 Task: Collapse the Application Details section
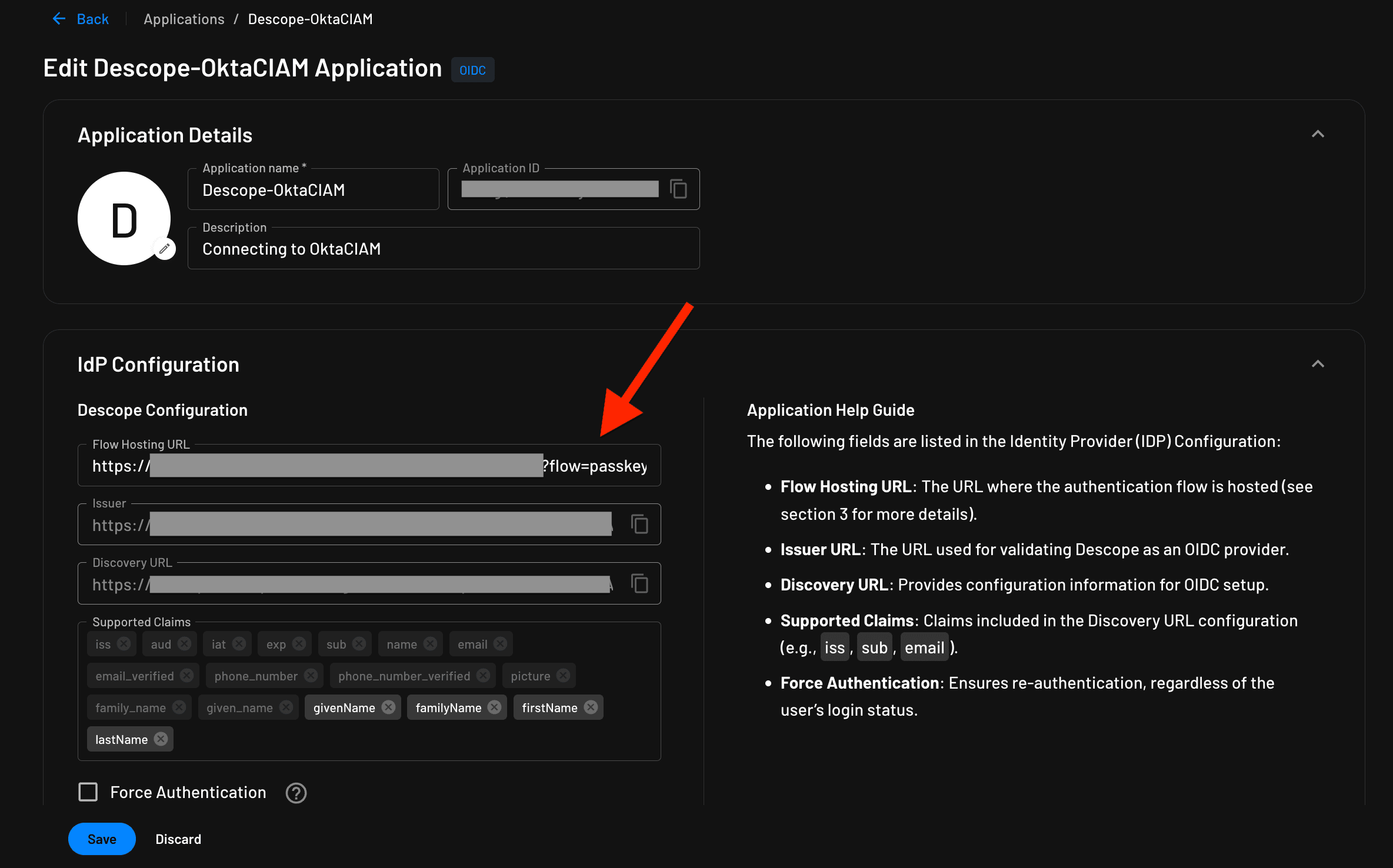click(1318, 134)
